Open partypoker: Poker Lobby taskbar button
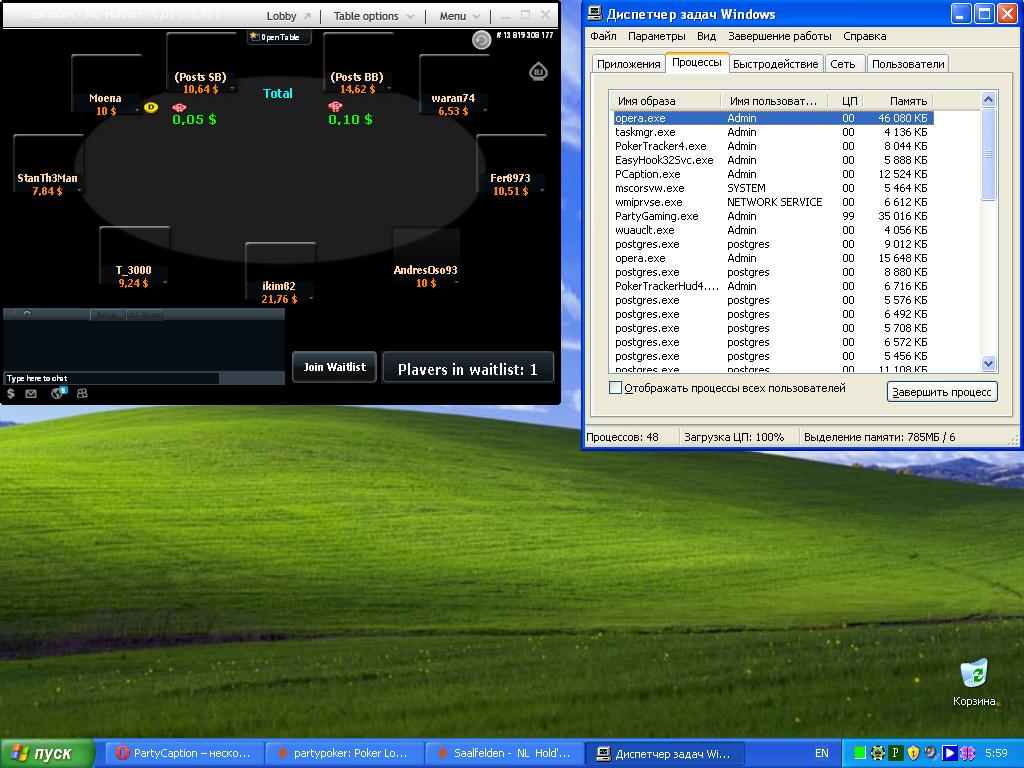The image size is (1024, 768). point(344,753)
